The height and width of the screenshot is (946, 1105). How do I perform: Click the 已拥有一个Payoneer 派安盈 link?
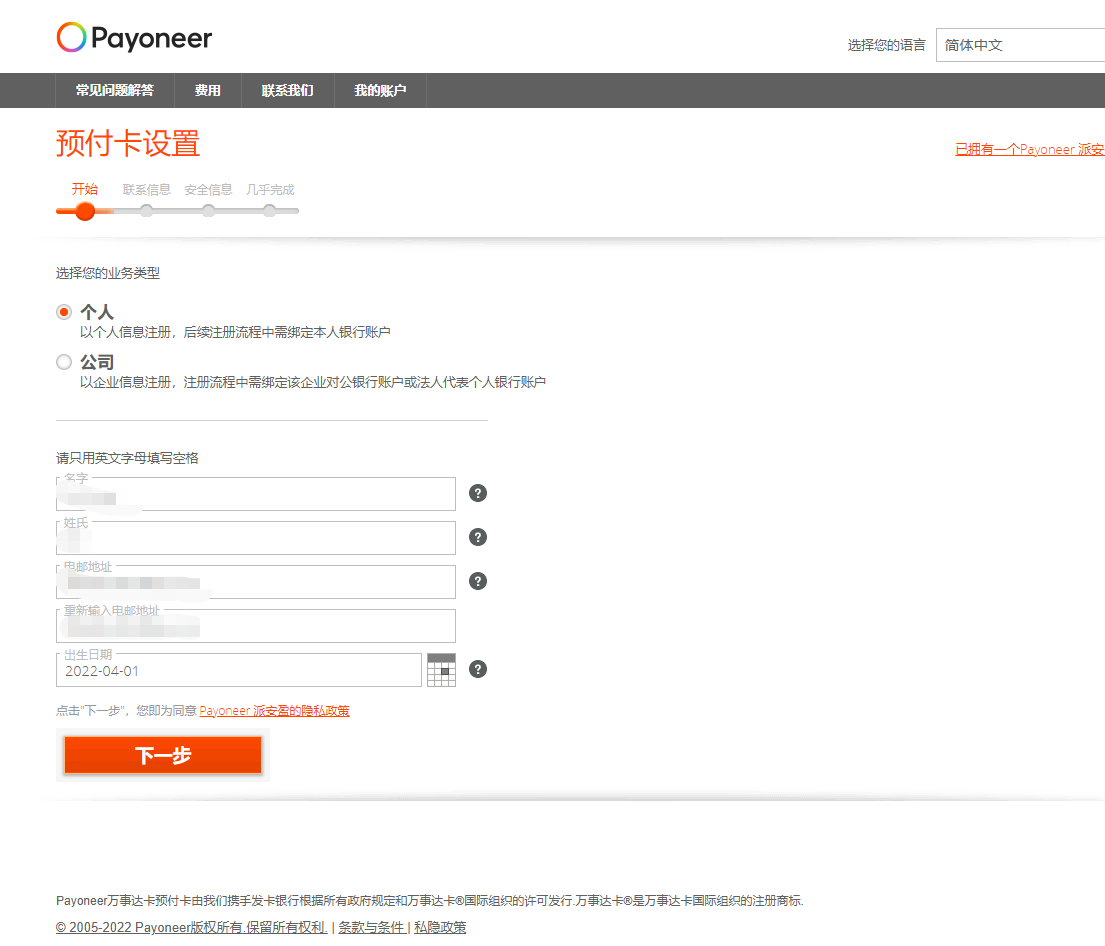(x=1029, y=149)
